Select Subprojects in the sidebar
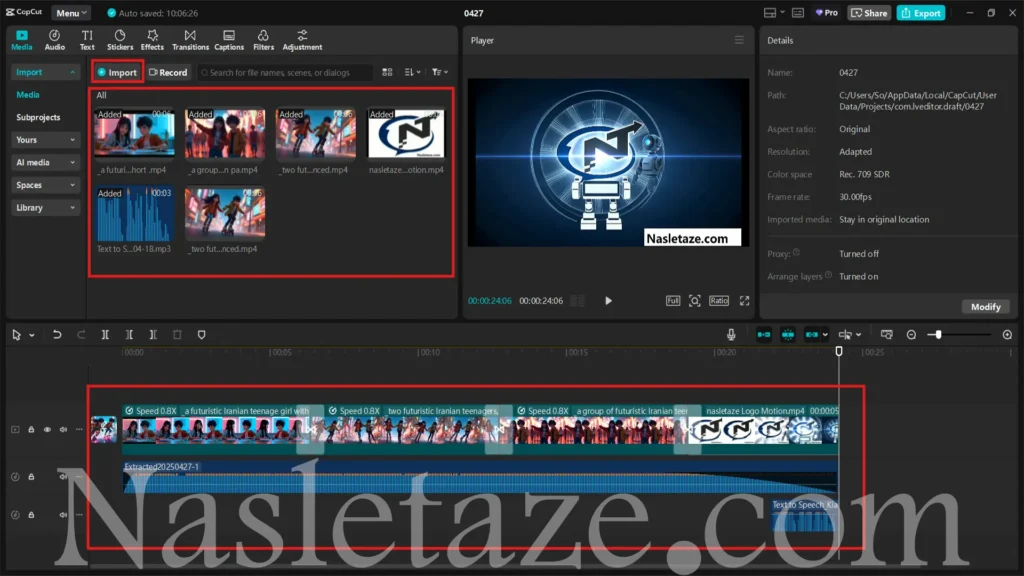 point(38,118)
